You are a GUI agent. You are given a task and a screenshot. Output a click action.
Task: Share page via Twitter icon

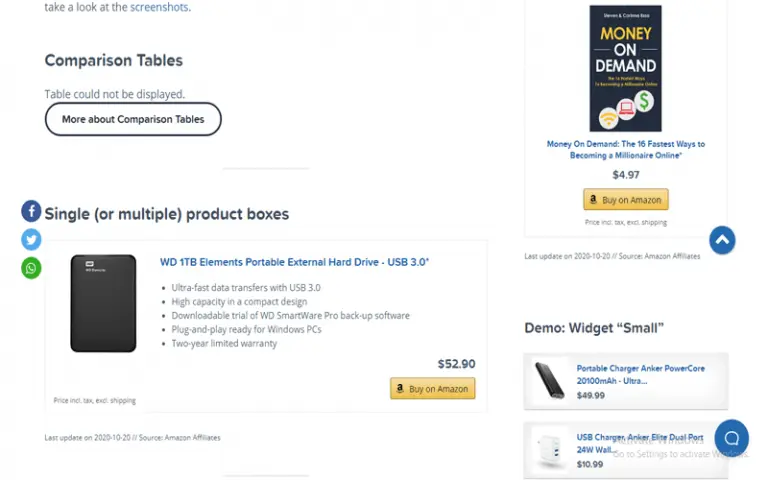point(31,240)
